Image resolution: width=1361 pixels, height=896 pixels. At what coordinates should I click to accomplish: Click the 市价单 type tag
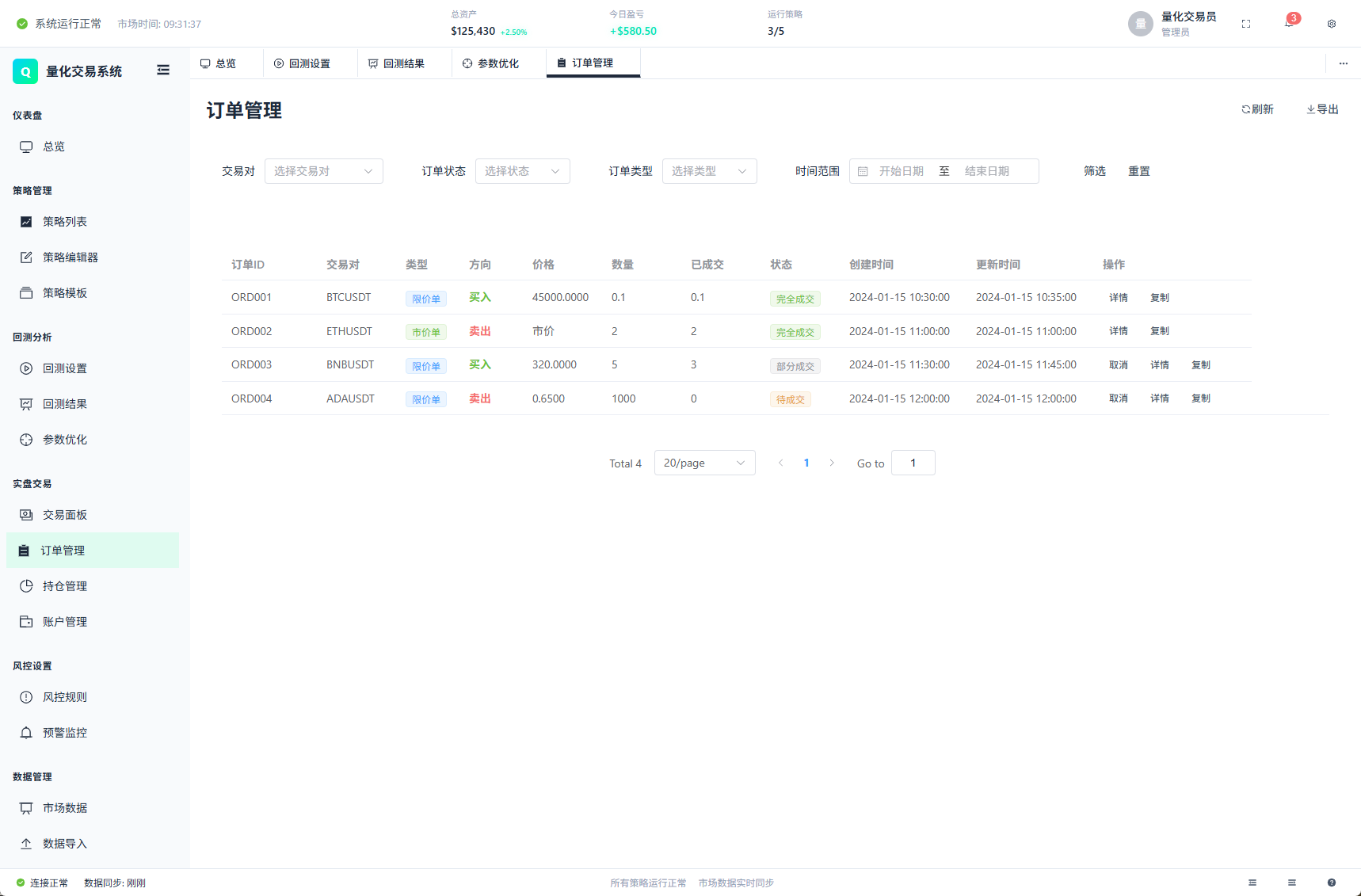point(426,332)
